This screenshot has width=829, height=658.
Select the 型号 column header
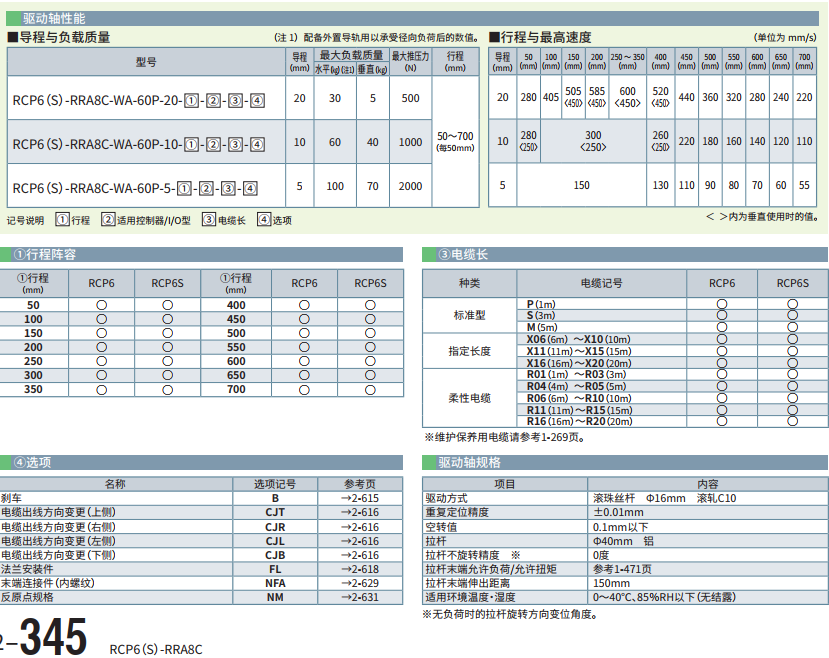[146, 62]
